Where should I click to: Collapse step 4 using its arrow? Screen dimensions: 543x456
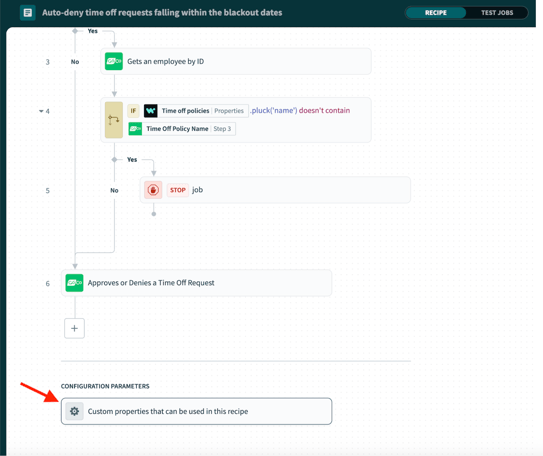(x=41, y=111)
